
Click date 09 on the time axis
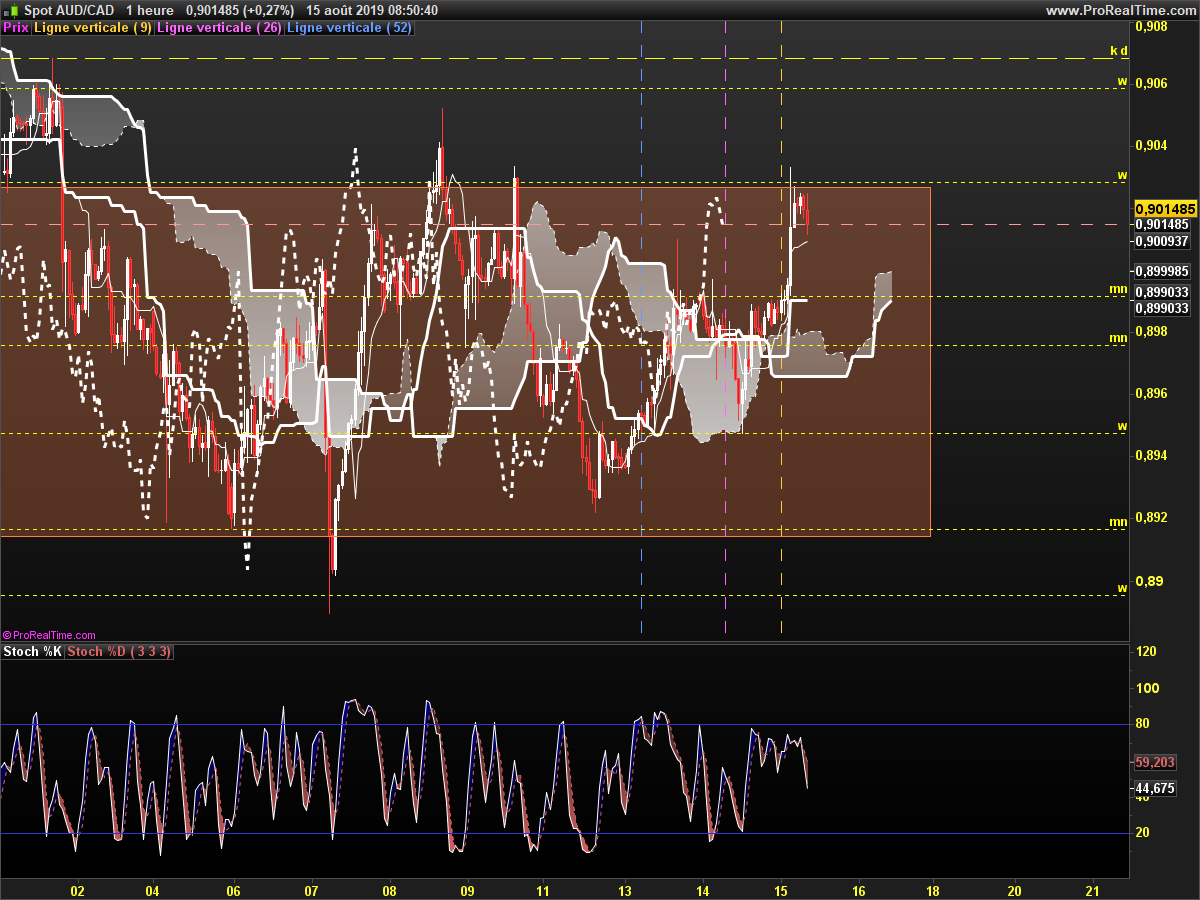coord(466,890)
